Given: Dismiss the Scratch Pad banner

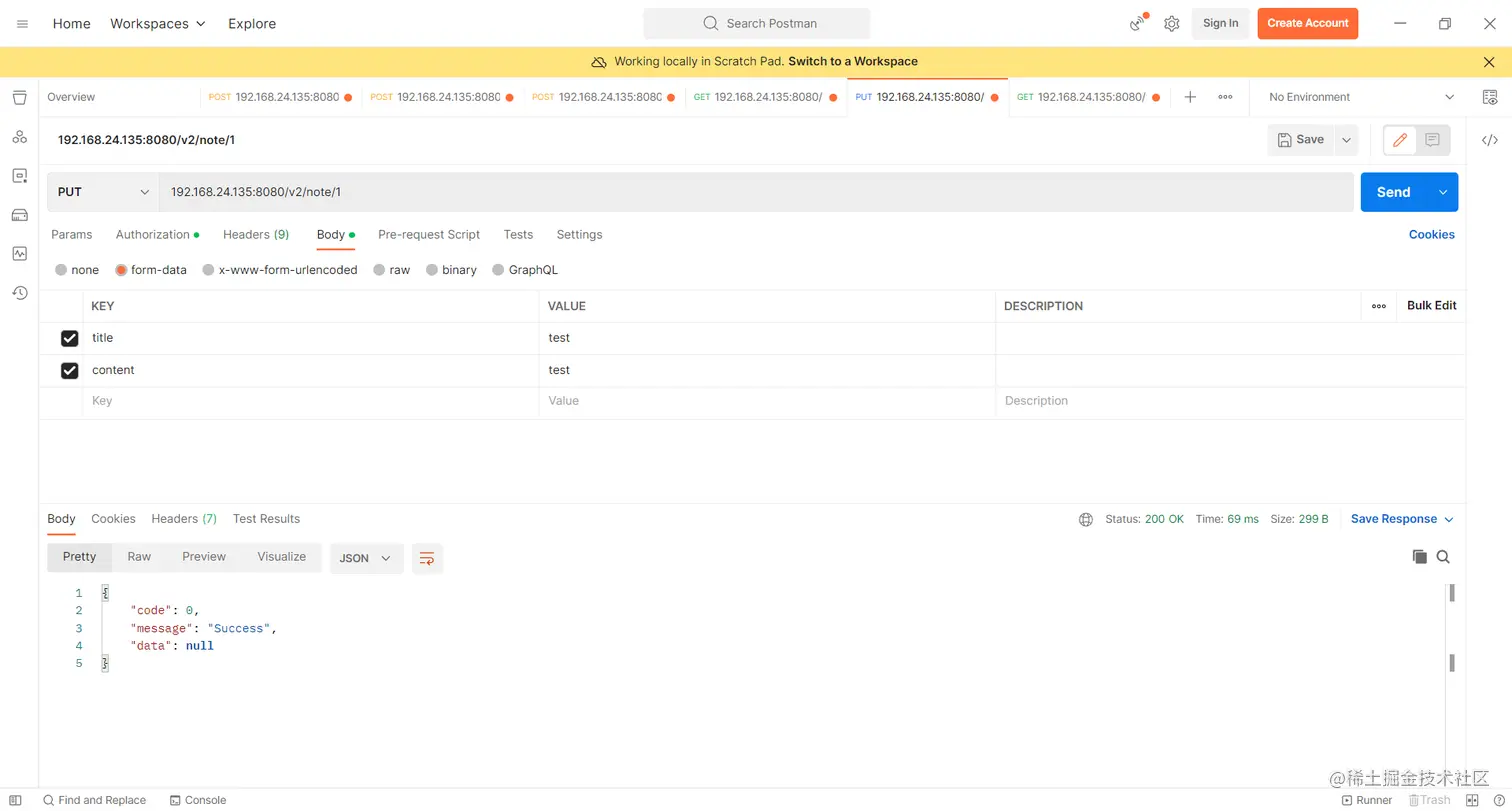Looking at the screenshot, I should click(x=1489, y=62).
